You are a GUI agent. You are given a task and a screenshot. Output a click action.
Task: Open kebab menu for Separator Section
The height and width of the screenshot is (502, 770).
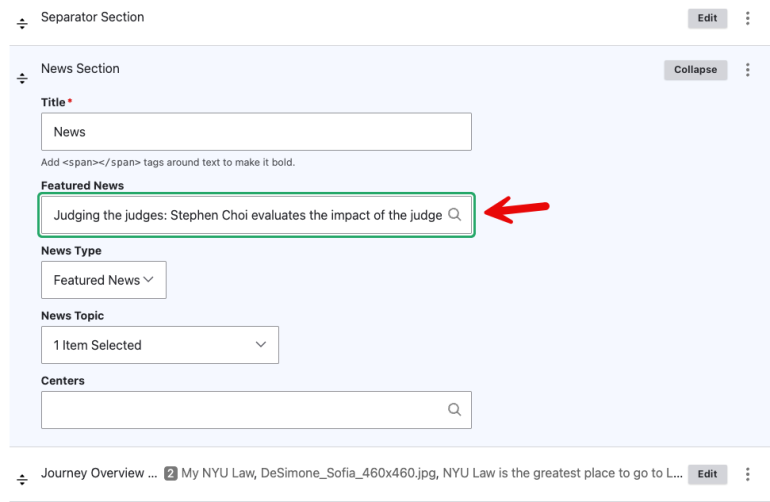coord(747,18)
